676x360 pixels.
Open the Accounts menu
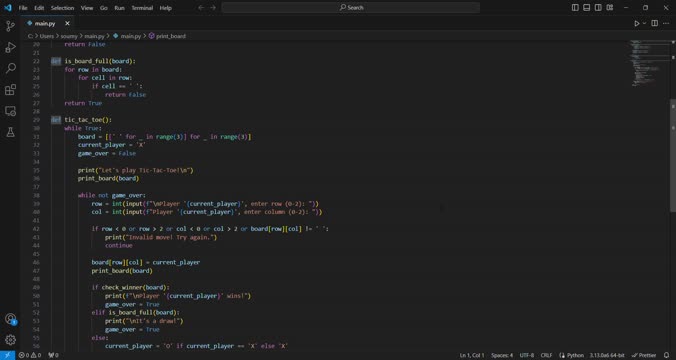click(x=10, y=319)
